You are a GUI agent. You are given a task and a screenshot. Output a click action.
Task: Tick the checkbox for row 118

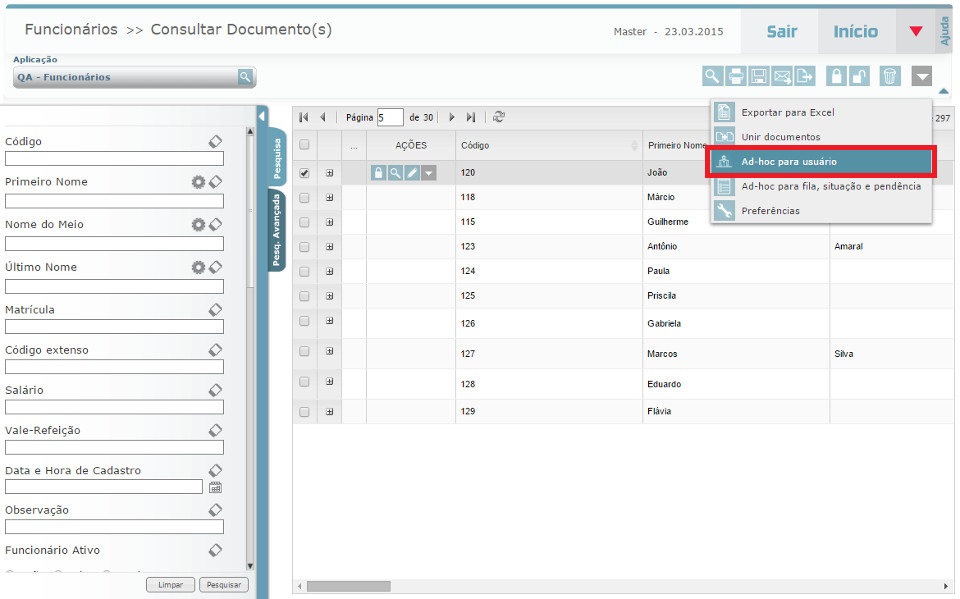pyautogui.click(x=305, y=198)
